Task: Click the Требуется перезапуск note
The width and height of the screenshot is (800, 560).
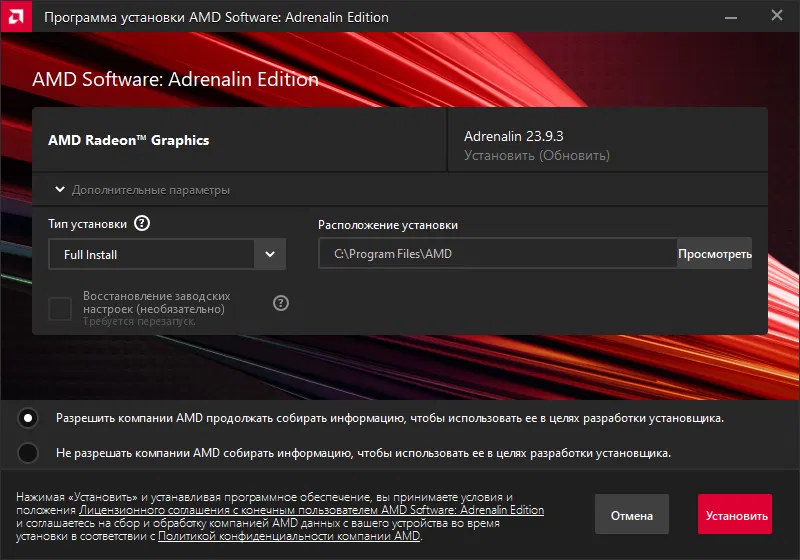Action: (139, 321)
